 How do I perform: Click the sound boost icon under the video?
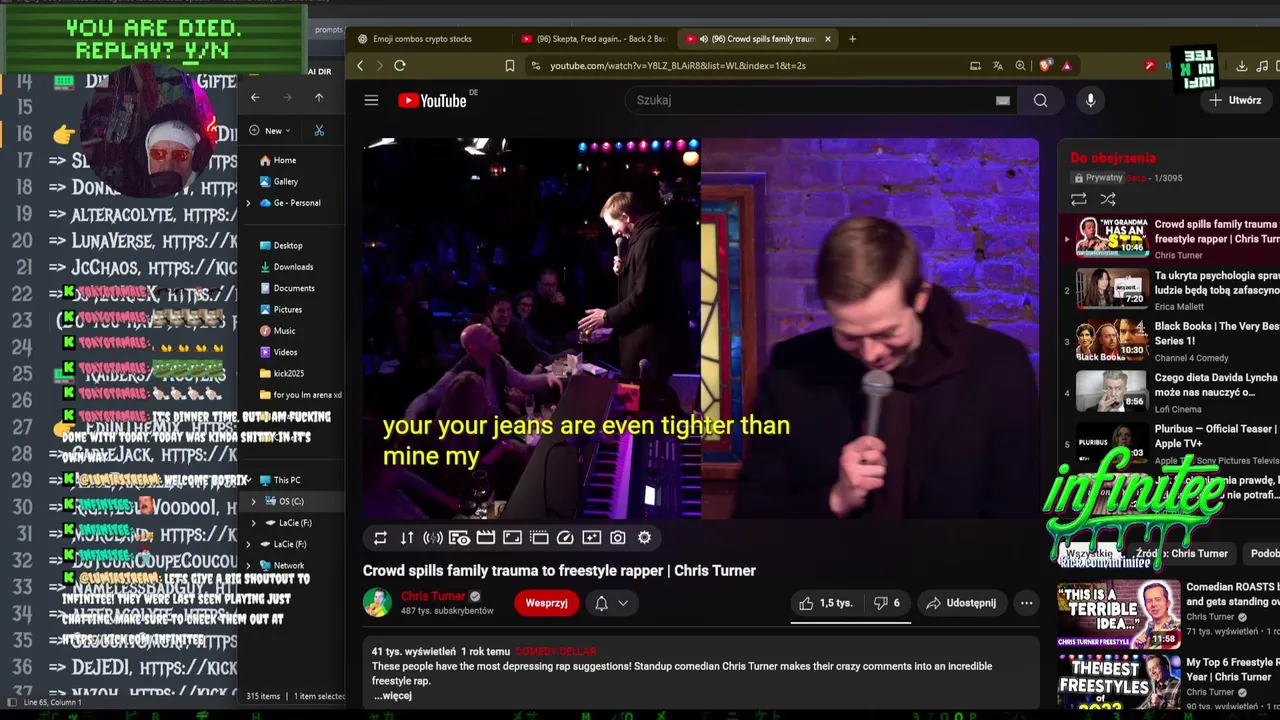click(x=433, y=538)
